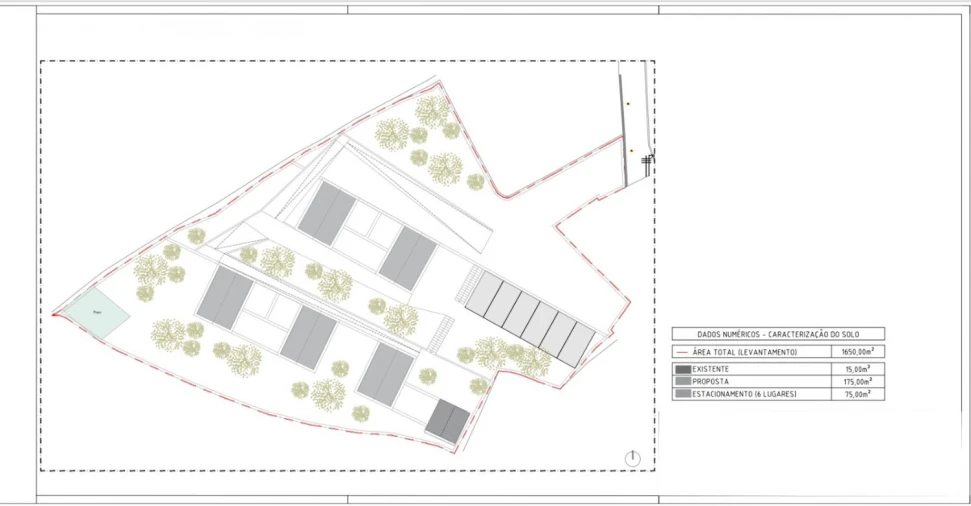
Task: Click the dark gray existing building block
Action: [447, 420]
